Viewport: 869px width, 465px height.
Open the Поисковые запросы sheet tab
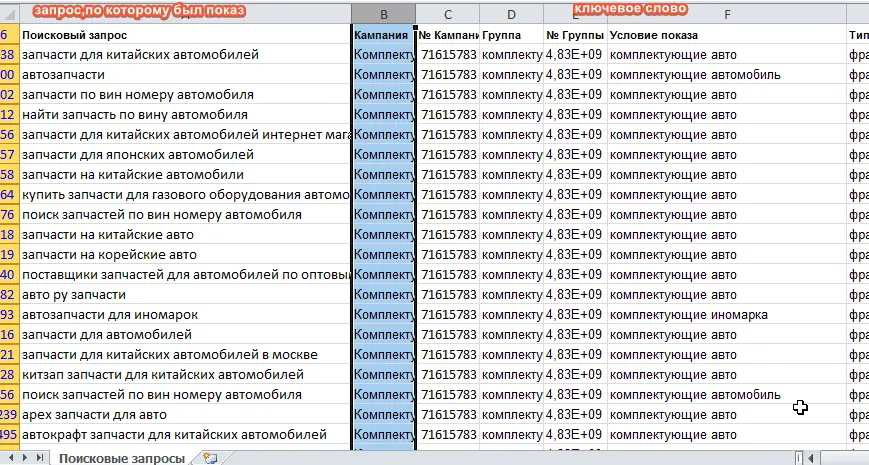click(x=121, y=458)
